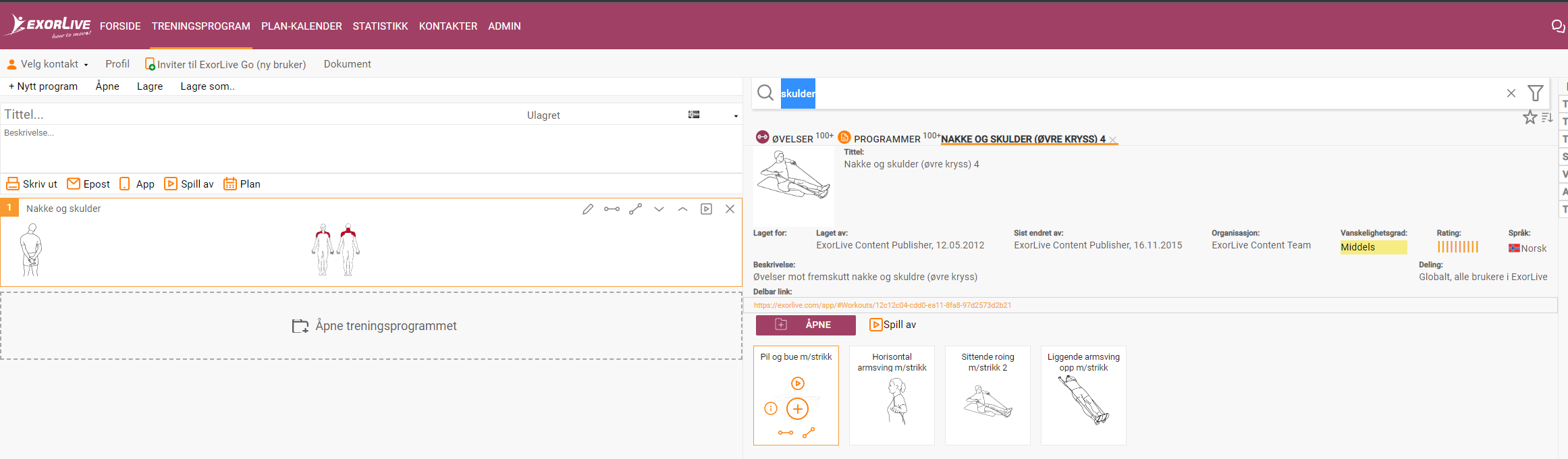The image size is (1568, 459).
Task: Click horizontal link icon on Pil og bue card
Action: click(x=786, y=433)
